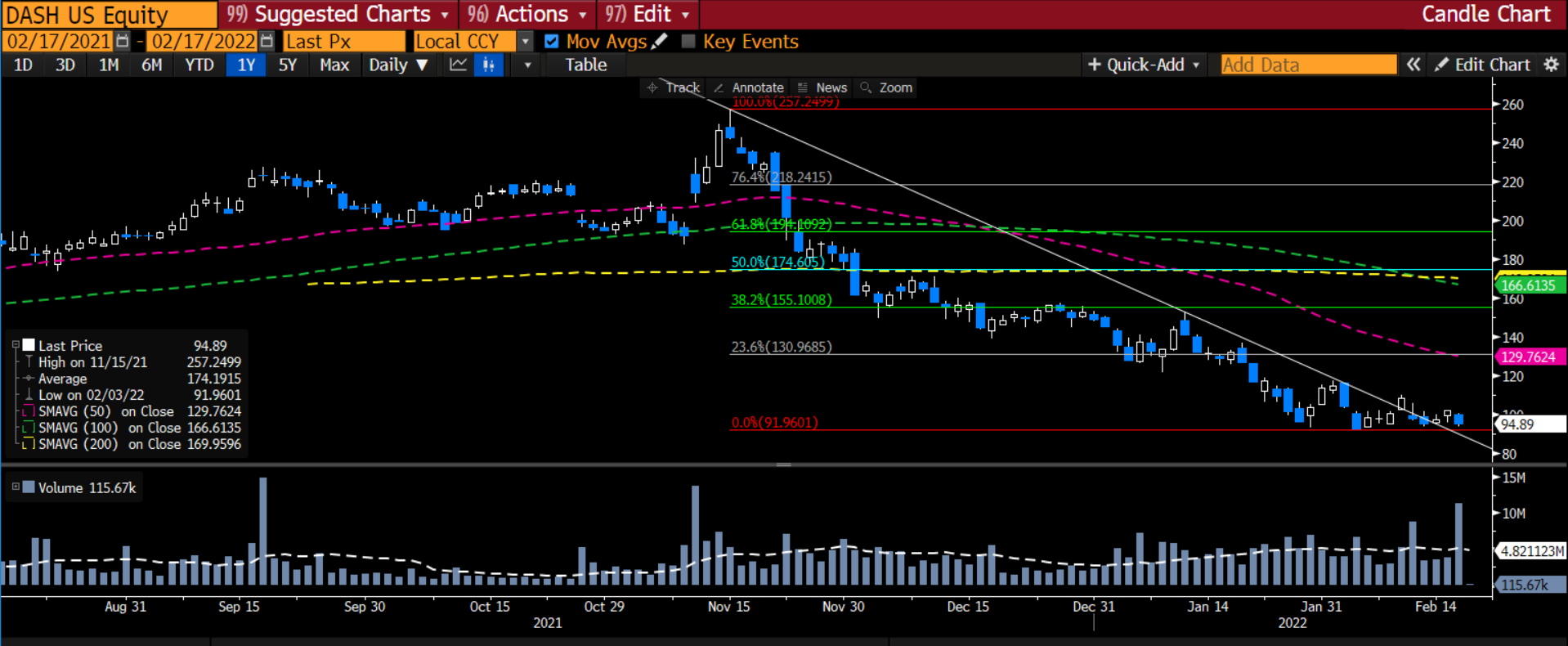Collapse panel with the double-chevron icon
Image resolution: width=1568 pixels, height=646 pixels.
[x=1413, y=65]
